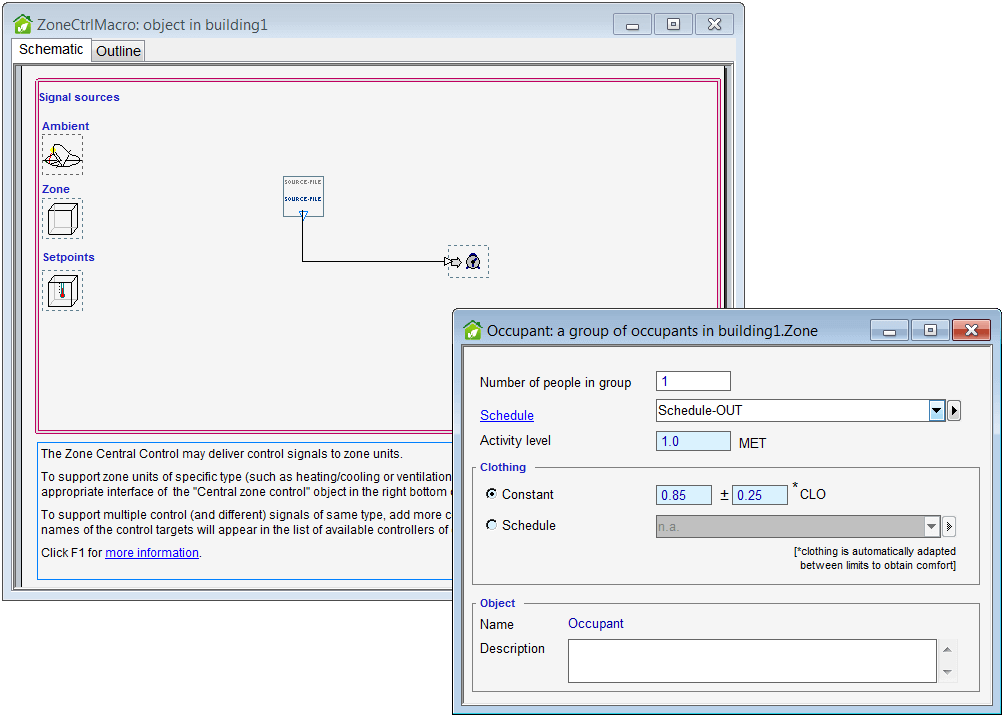The image size is (1005, 718).
Task: Select the Zone cube icon
Action: pos(62,218)
